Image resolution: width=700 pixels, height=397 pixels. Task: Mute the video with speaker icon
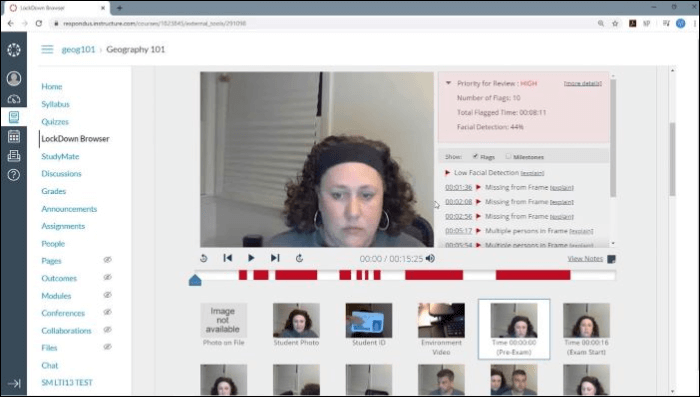click(x=430, y=258)
